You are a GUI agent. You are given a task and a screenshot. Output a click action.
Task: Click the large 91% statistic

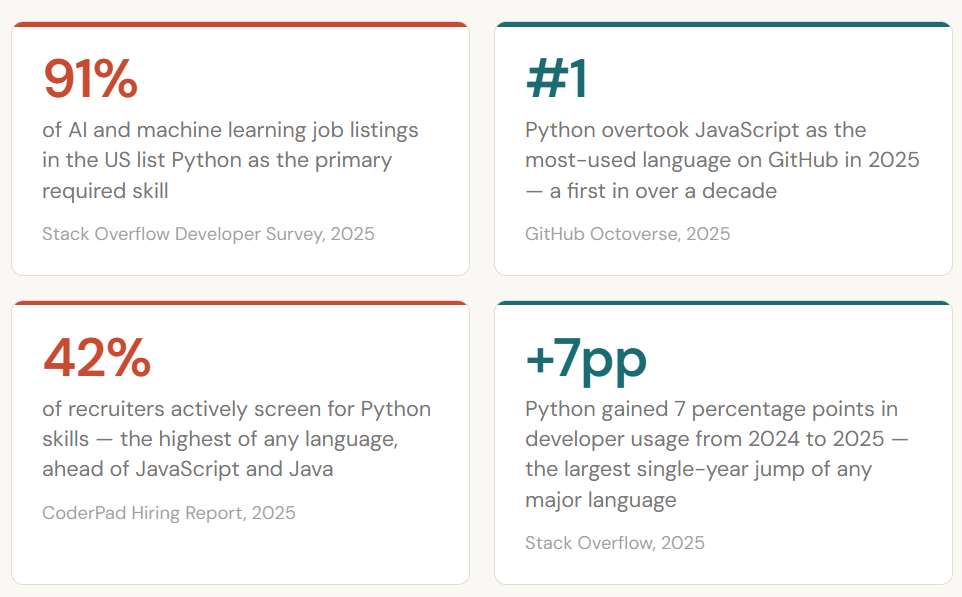(90, 80)
